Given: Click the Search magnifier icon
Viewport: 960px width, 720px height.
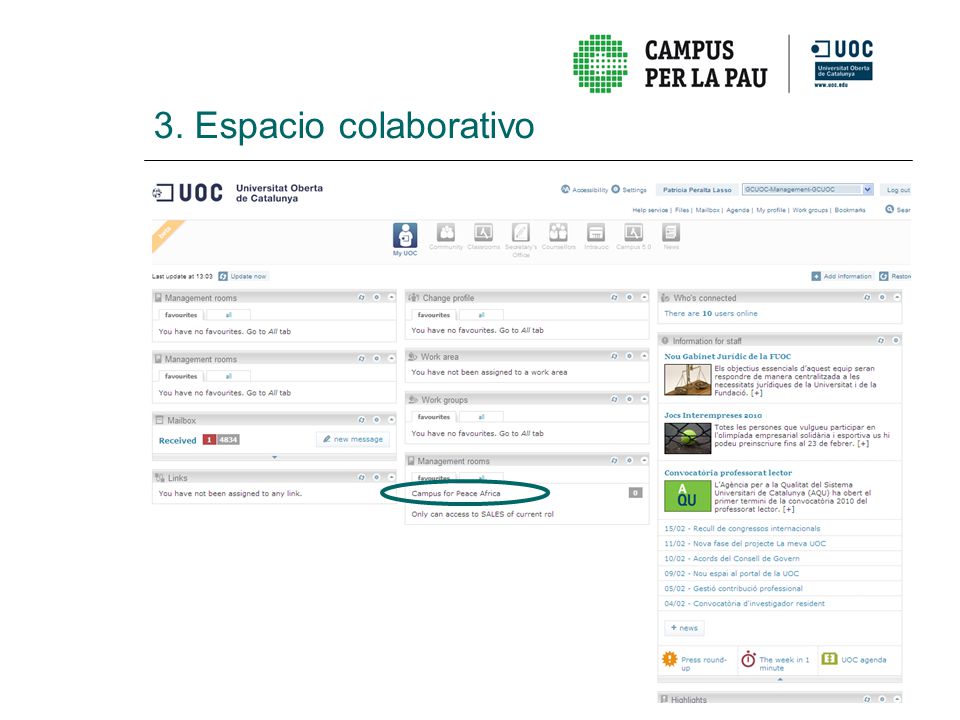Looking at the screenshot, I should 890,209.
